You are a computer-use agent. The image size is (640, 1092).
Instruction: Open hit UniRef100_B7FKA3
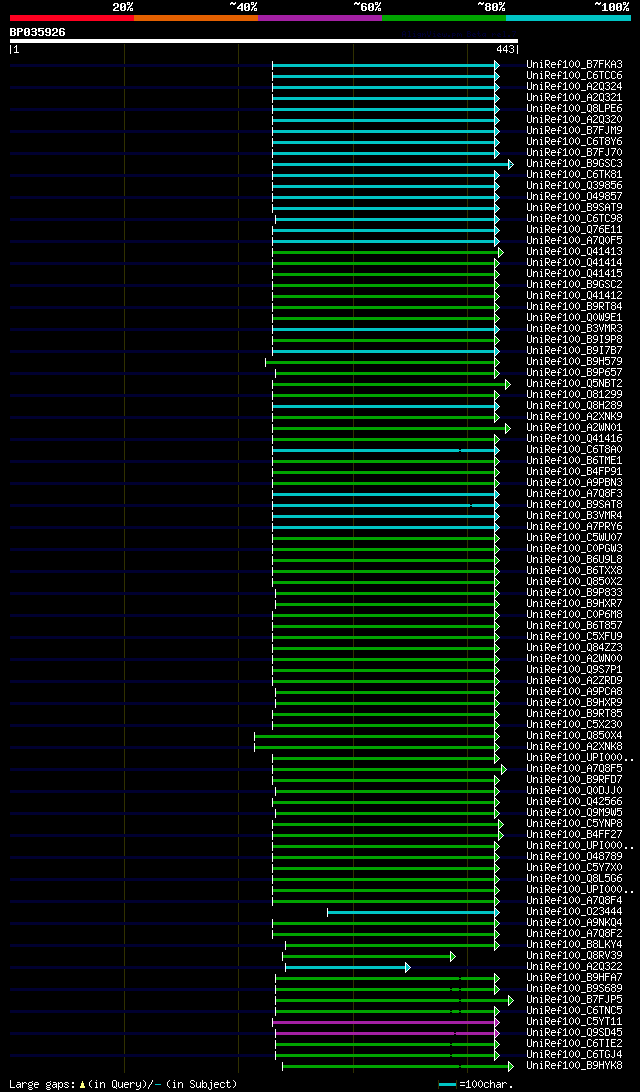pos(575,65)
